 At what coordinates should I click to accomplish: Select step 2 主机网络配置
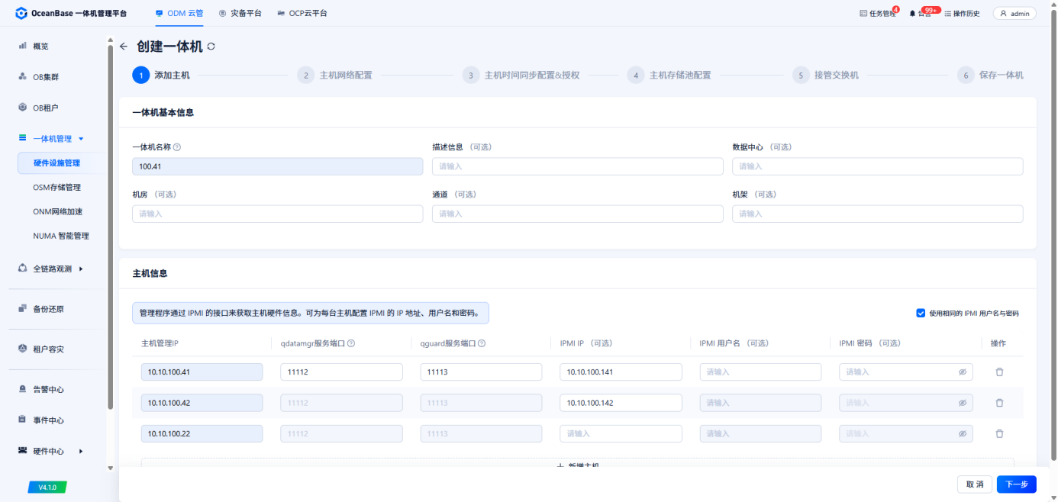335,75
